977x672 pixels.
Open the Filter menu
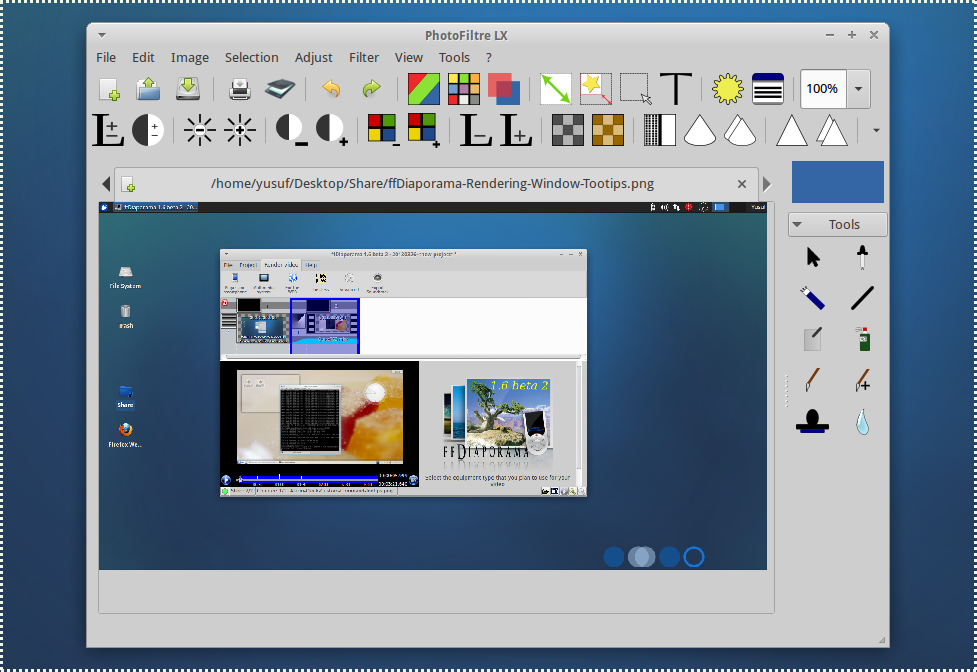click(364, 57)
